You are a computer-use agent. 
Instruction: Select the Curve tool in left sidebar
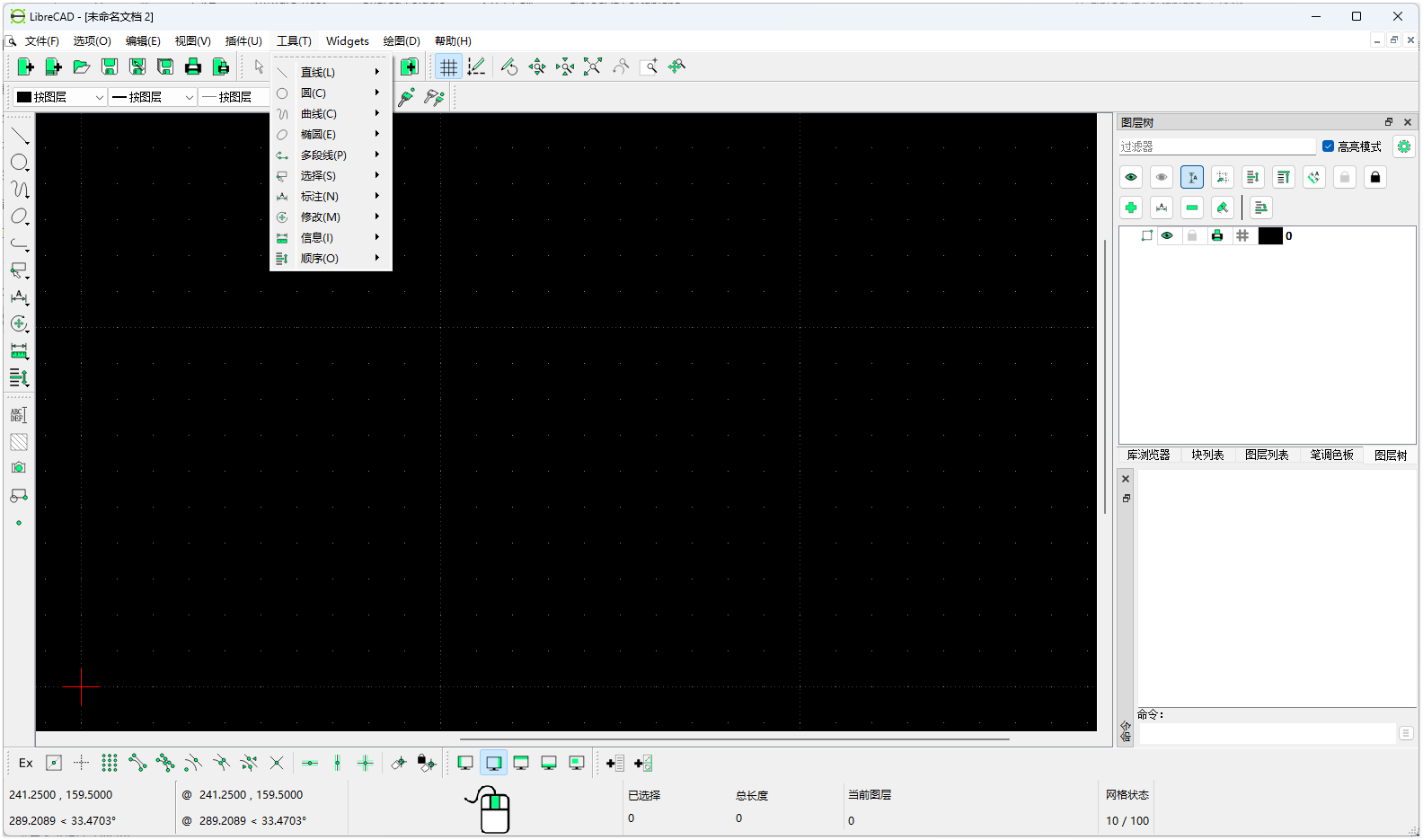pos(19,190)
